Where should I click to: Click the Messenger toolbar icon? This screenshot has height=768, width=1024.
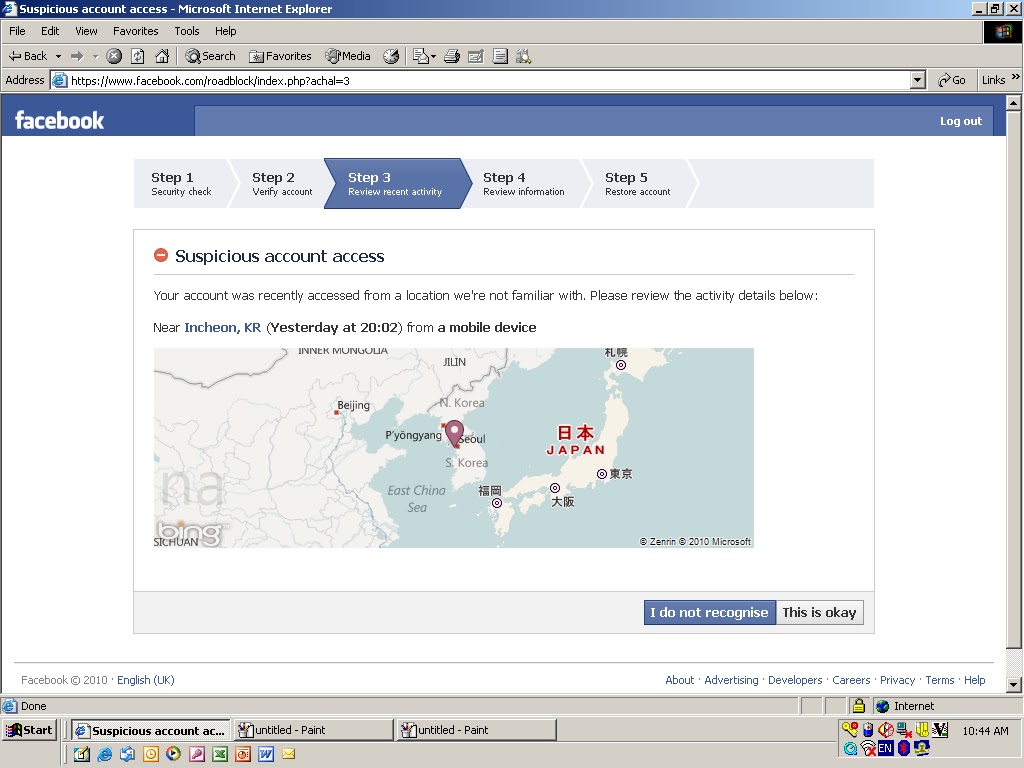coord(524,56)
